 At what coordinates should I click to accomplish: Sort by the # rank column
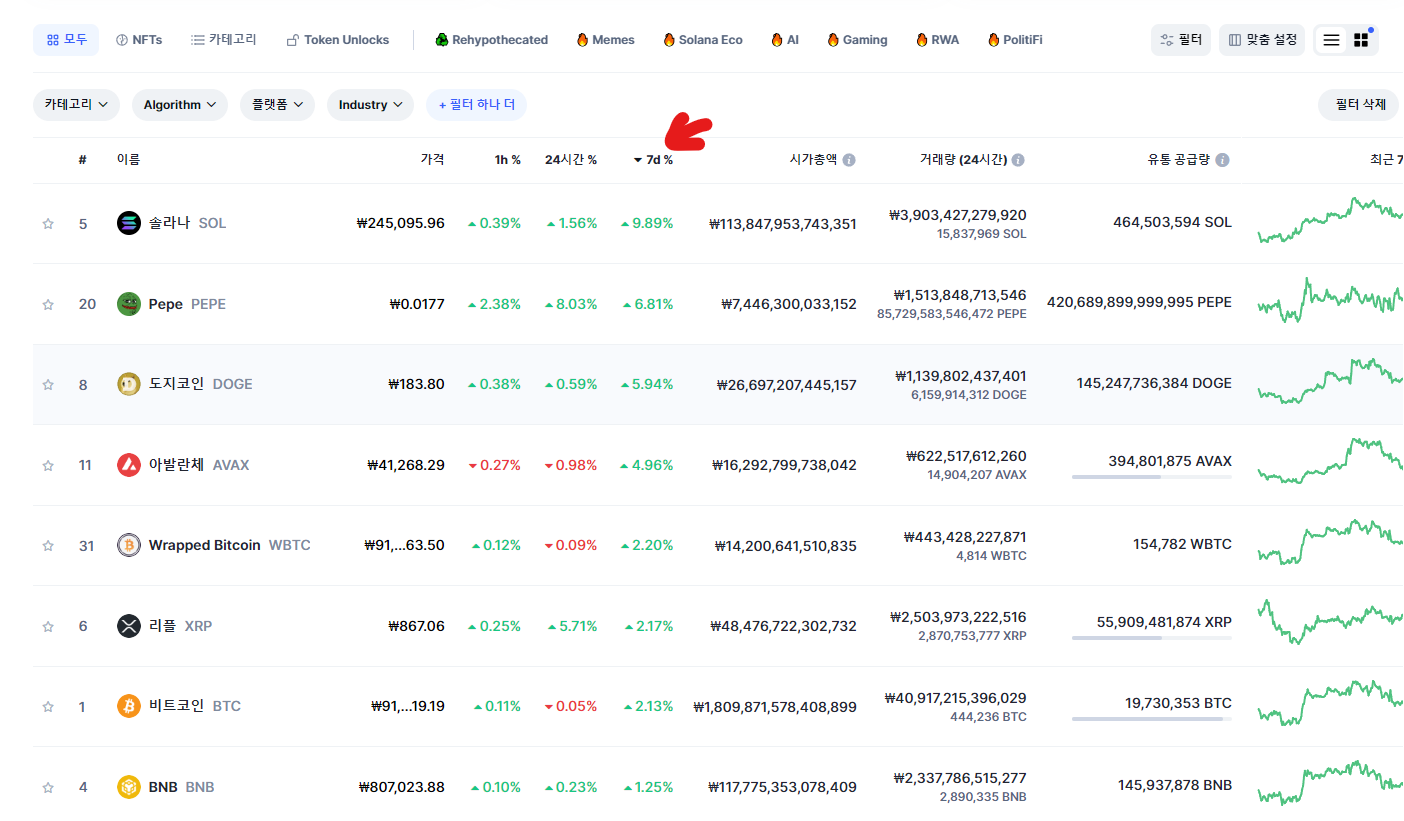(x=83, y=160)
